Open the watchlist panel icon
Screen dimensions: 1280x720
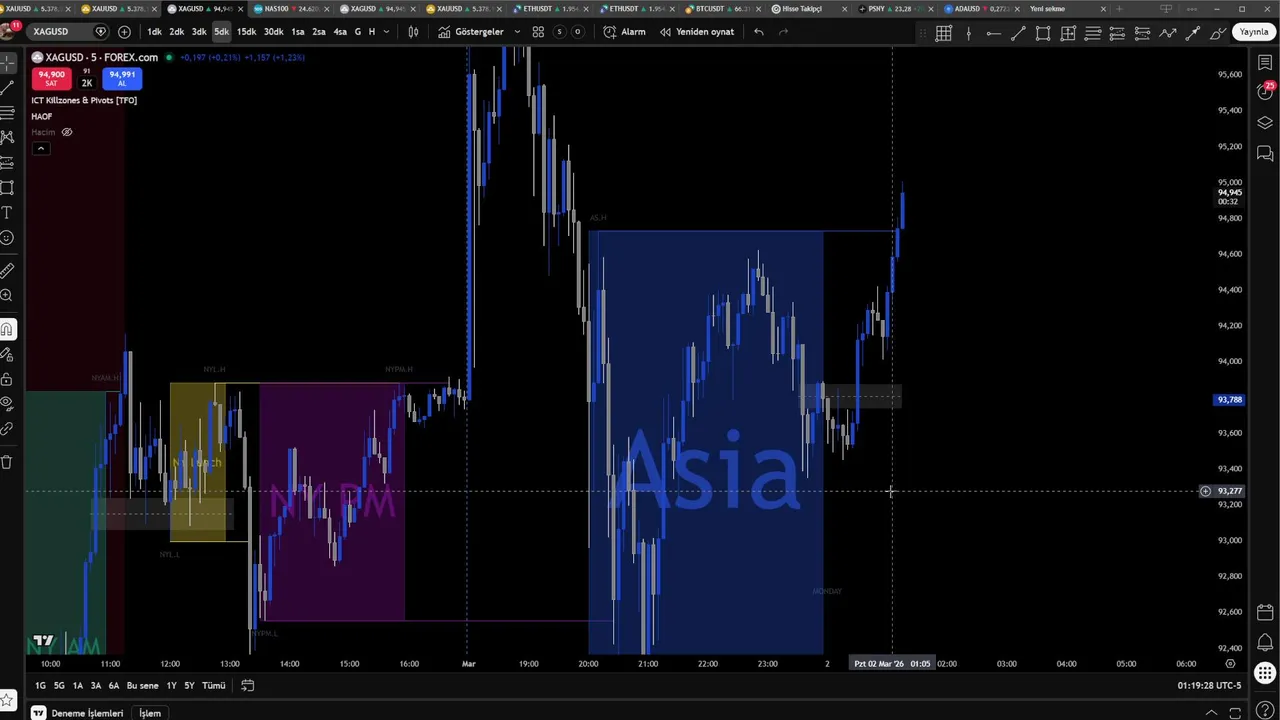(1265, 63)
